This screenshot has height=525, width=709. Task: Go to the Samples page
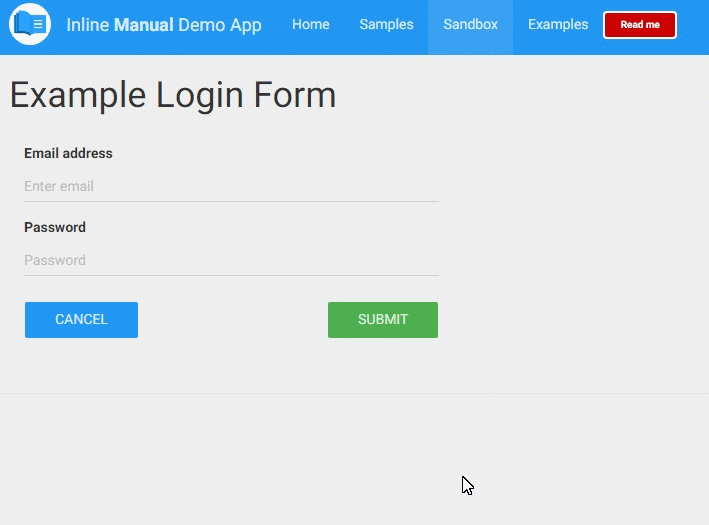pos(386,24)
